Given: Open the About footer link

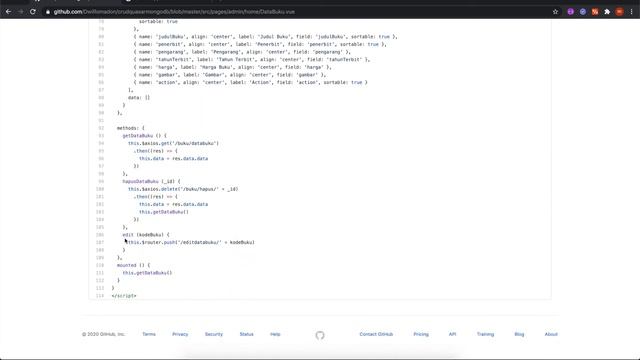Looking at the screenshot, I should [x=551, y=334].
